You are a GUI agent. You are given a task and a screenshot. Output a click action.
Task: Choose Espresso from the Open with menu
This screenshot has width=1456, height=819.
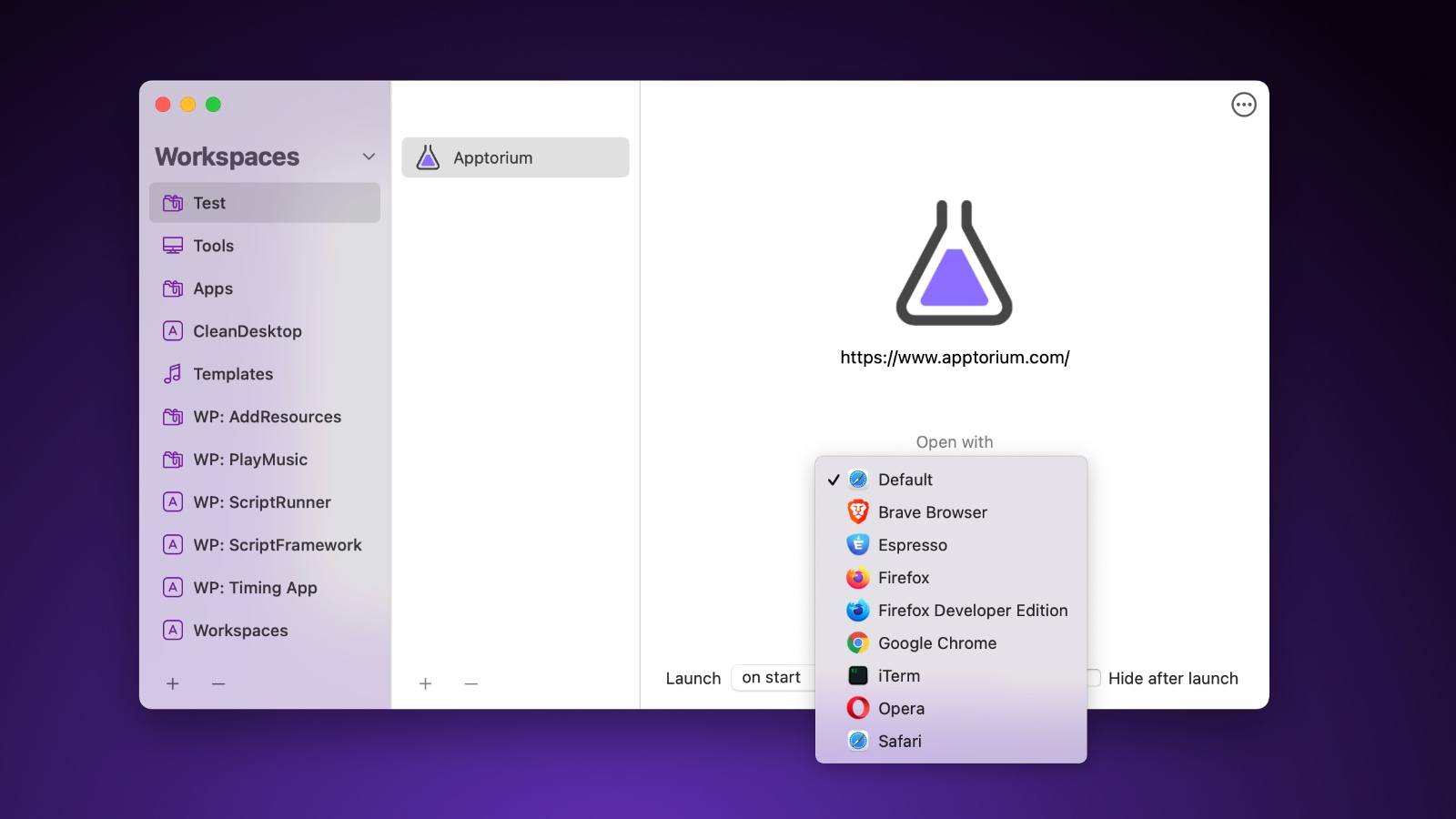[951, 545]
